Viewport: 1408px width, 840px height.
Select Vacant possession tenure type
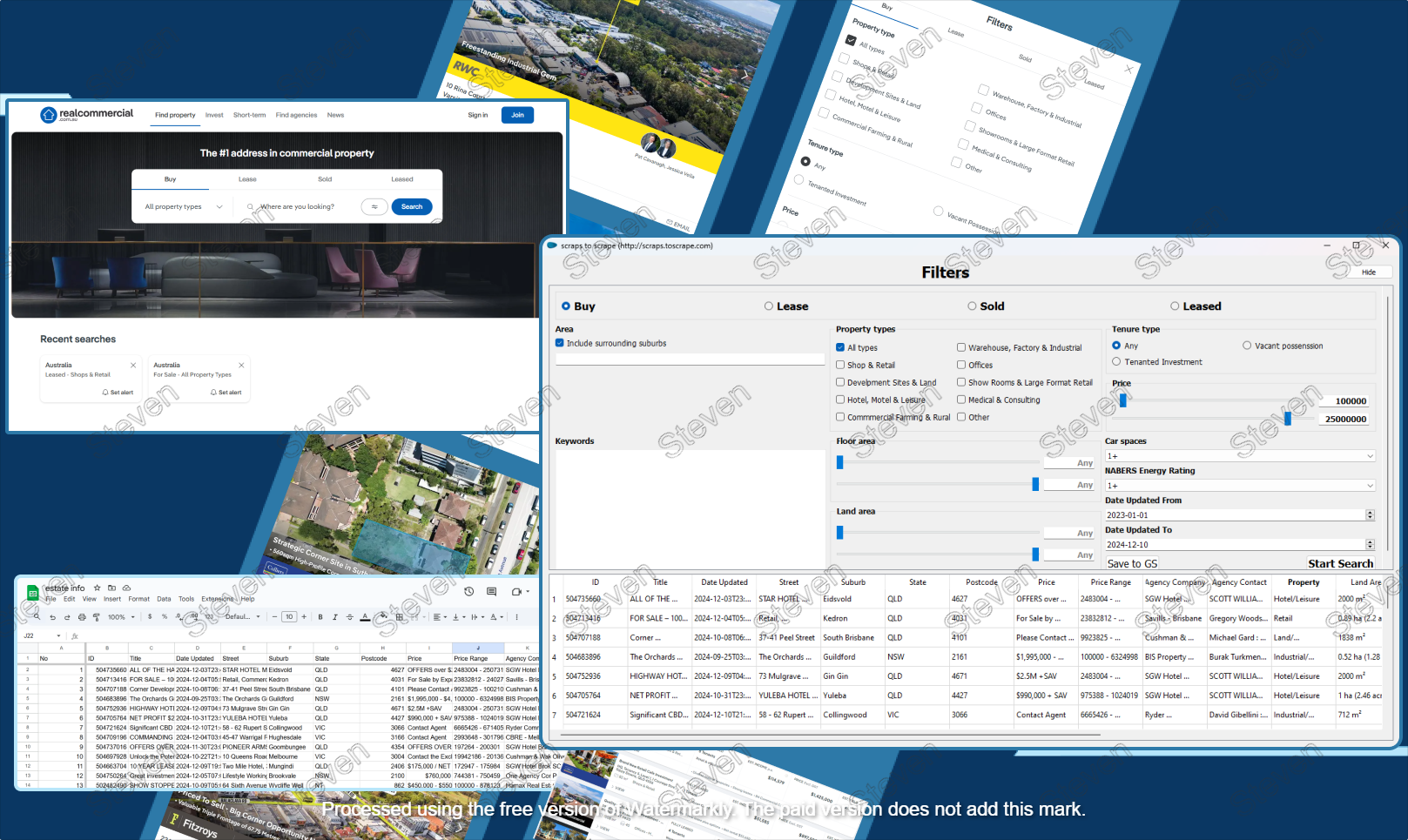tap(1247, 346)
